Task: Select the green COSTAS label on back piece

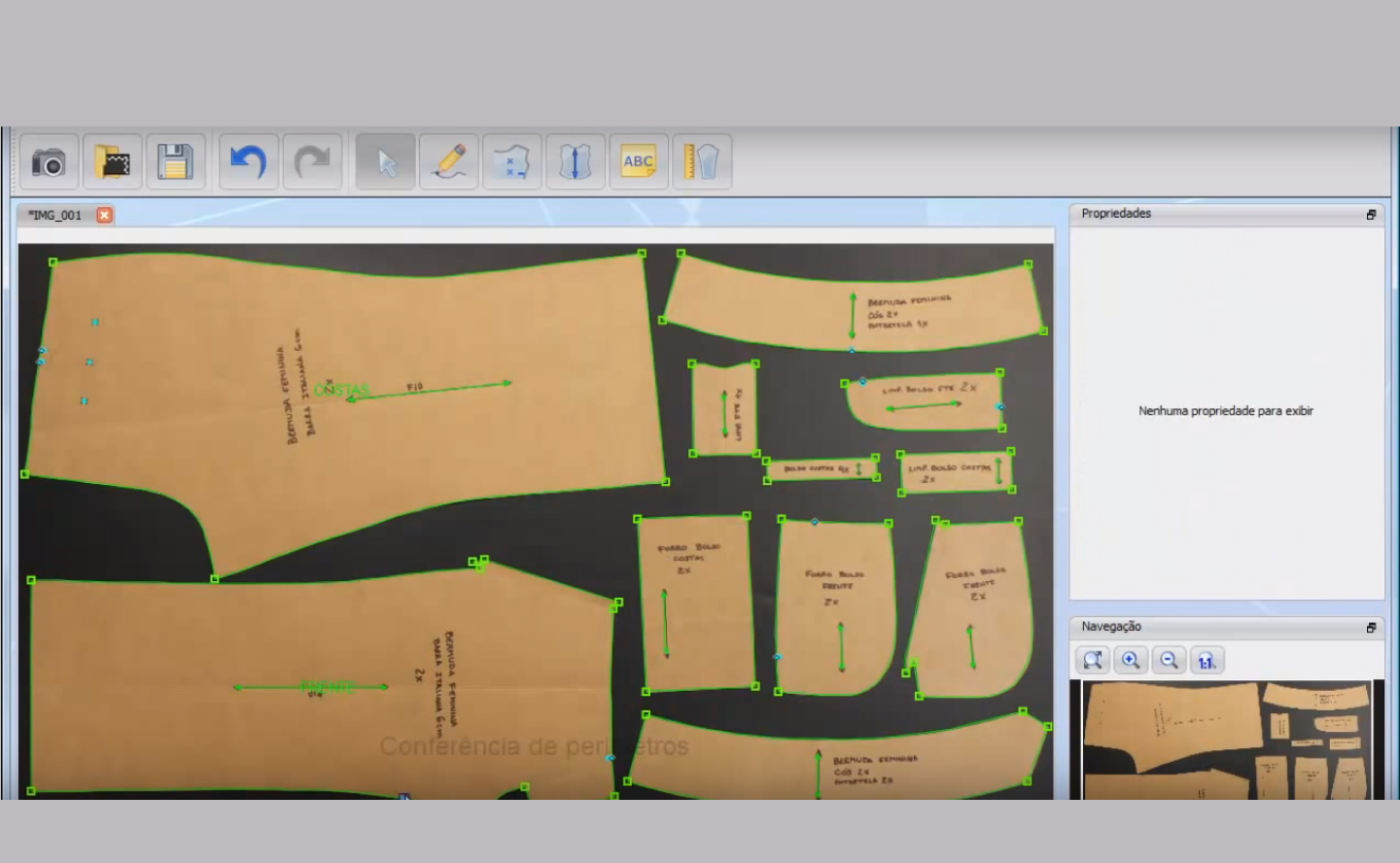Action: tap(341, 391)
